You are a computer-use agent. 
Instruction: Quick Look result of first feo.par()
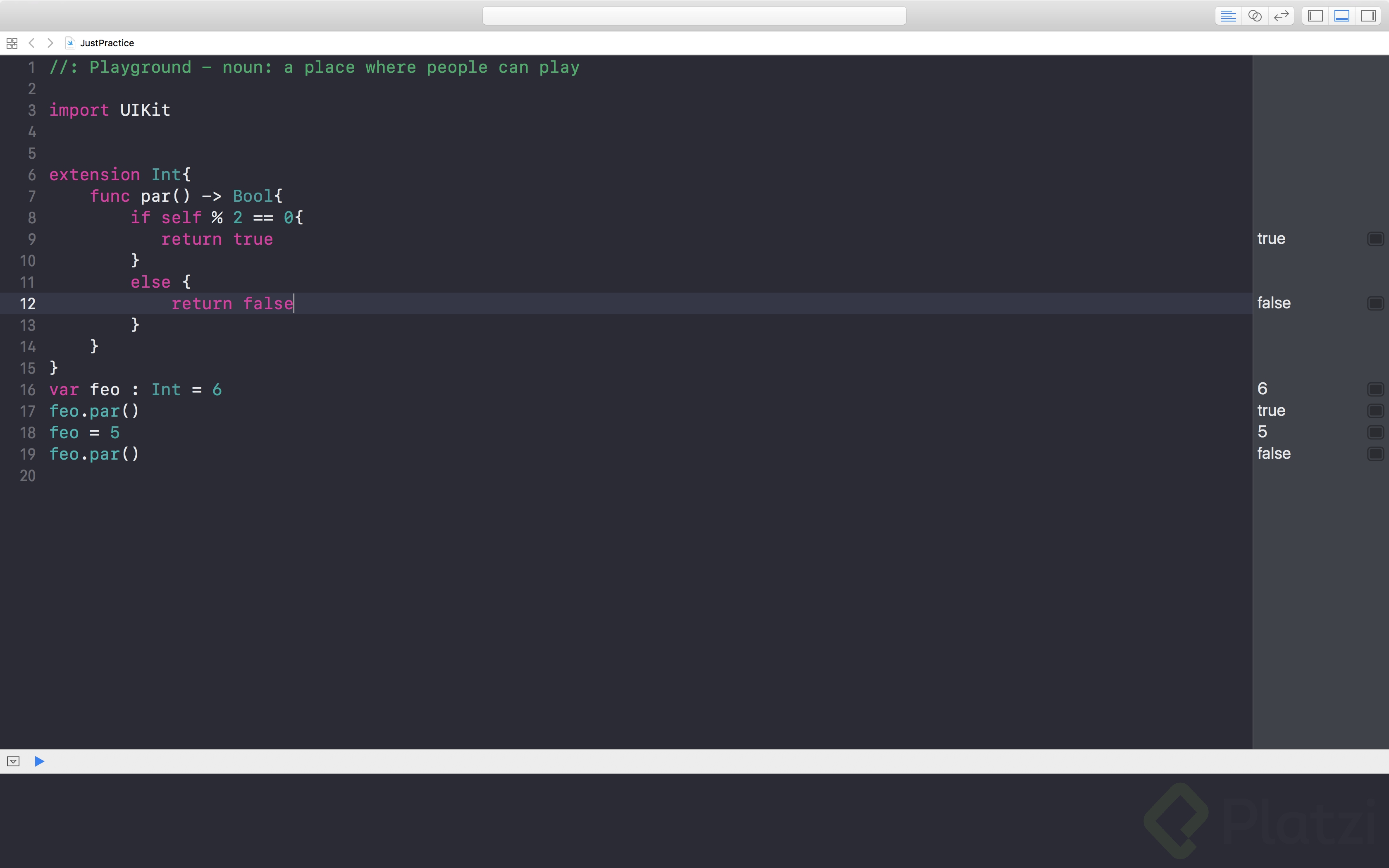pyautogui.click(x=1375, y=410)
